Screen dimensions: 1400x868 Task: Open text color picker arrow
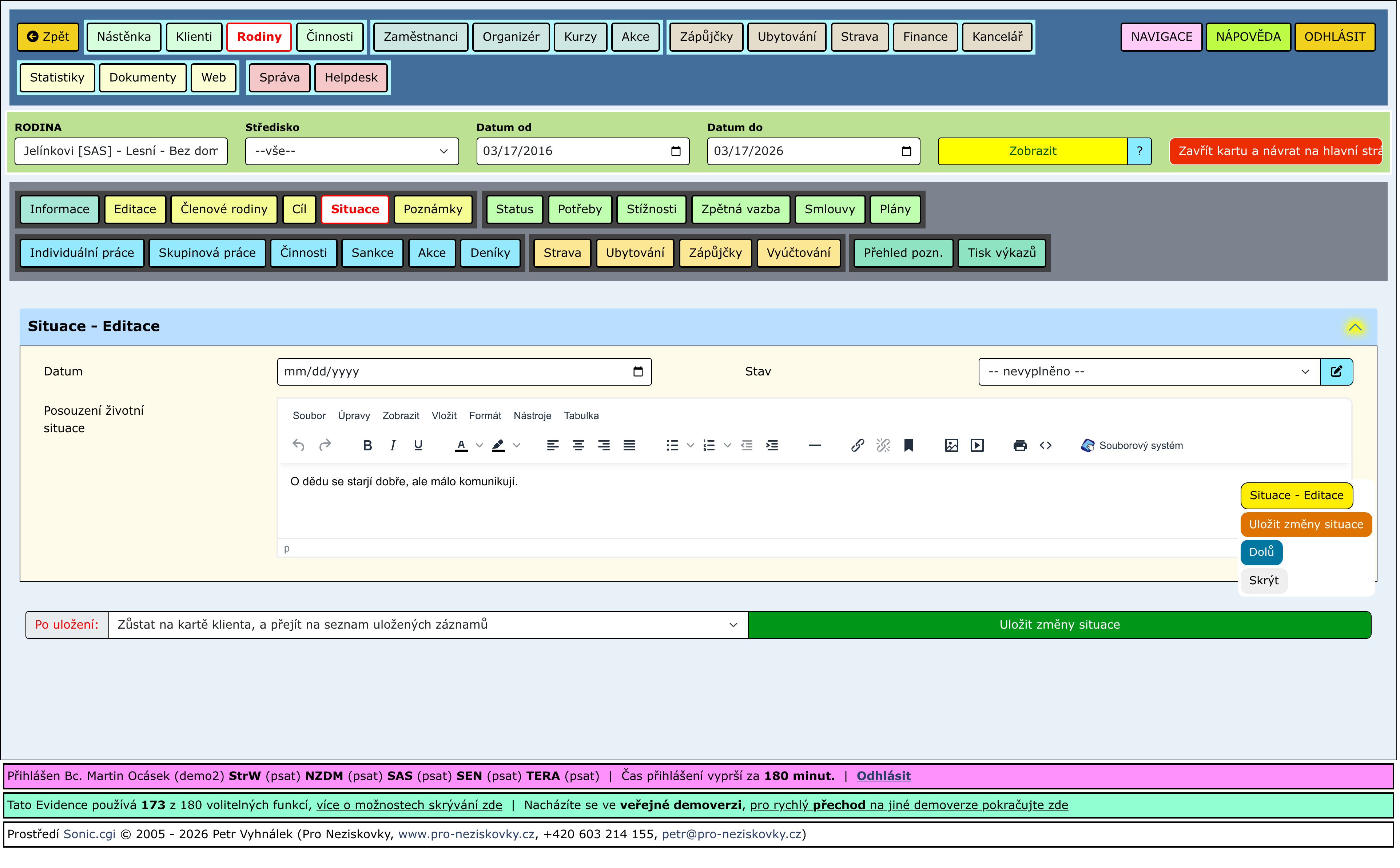click(479, 446)
